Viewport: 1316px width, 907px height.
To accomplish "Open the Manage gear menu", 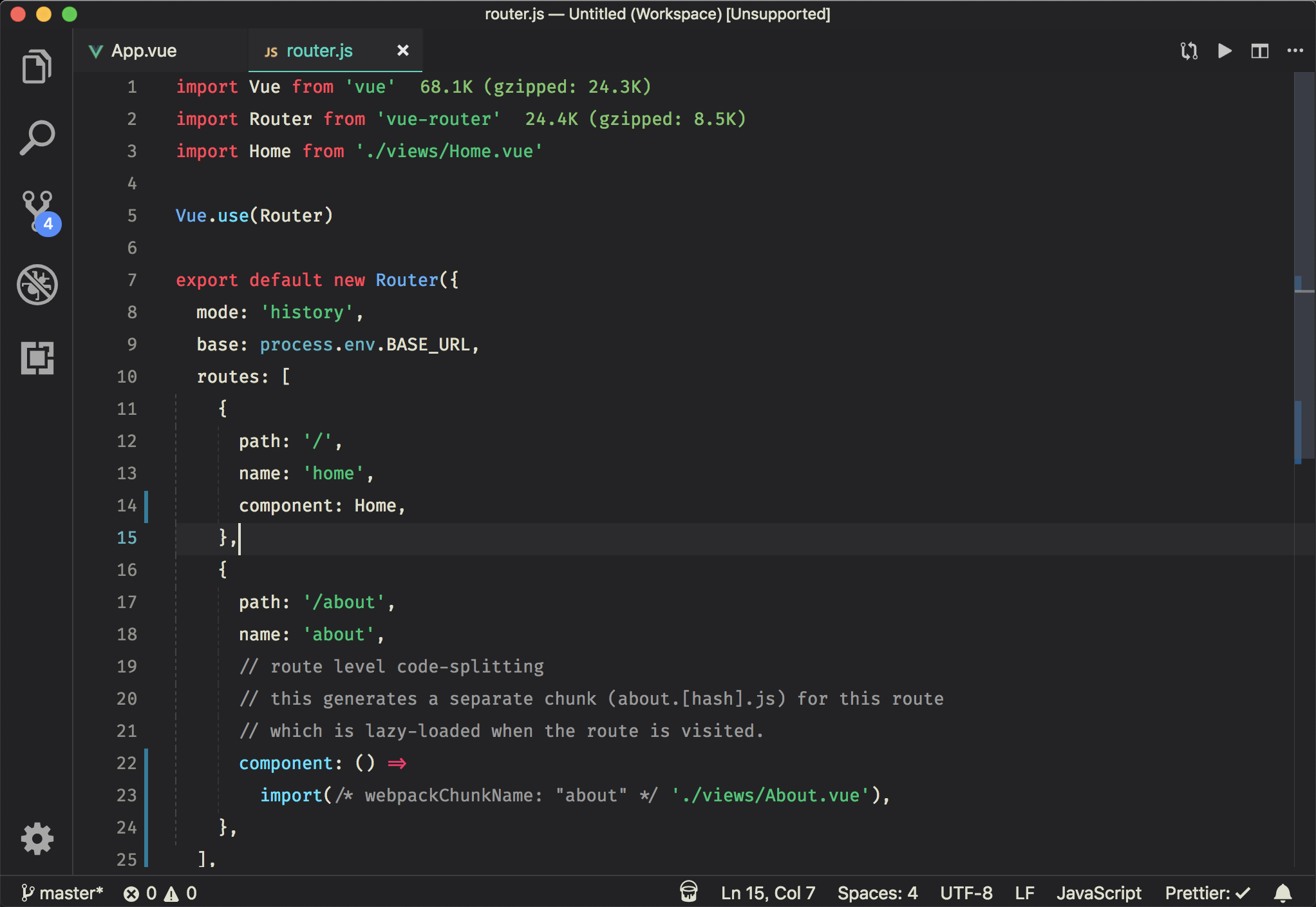I will pyautogui.click(x=37, y=838).
